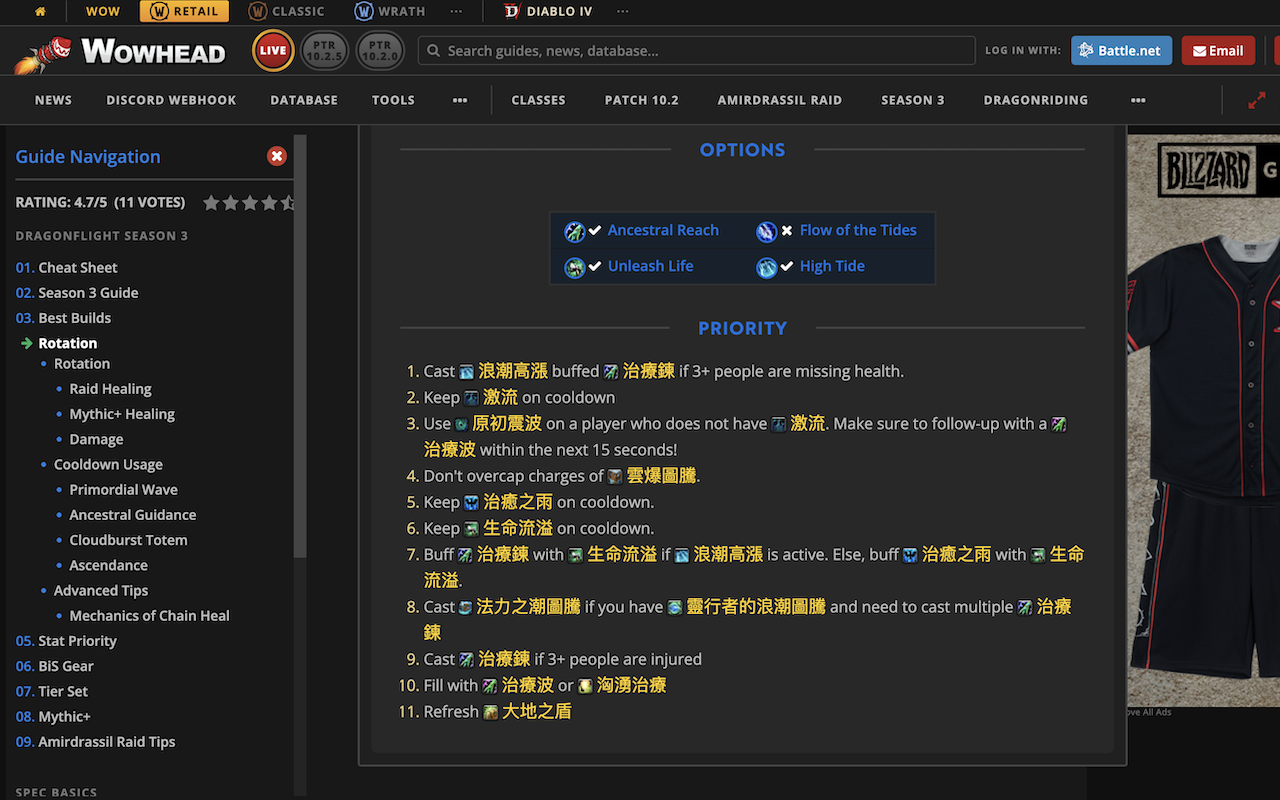Open the DATABASE menu

click(x=304, y=100)
